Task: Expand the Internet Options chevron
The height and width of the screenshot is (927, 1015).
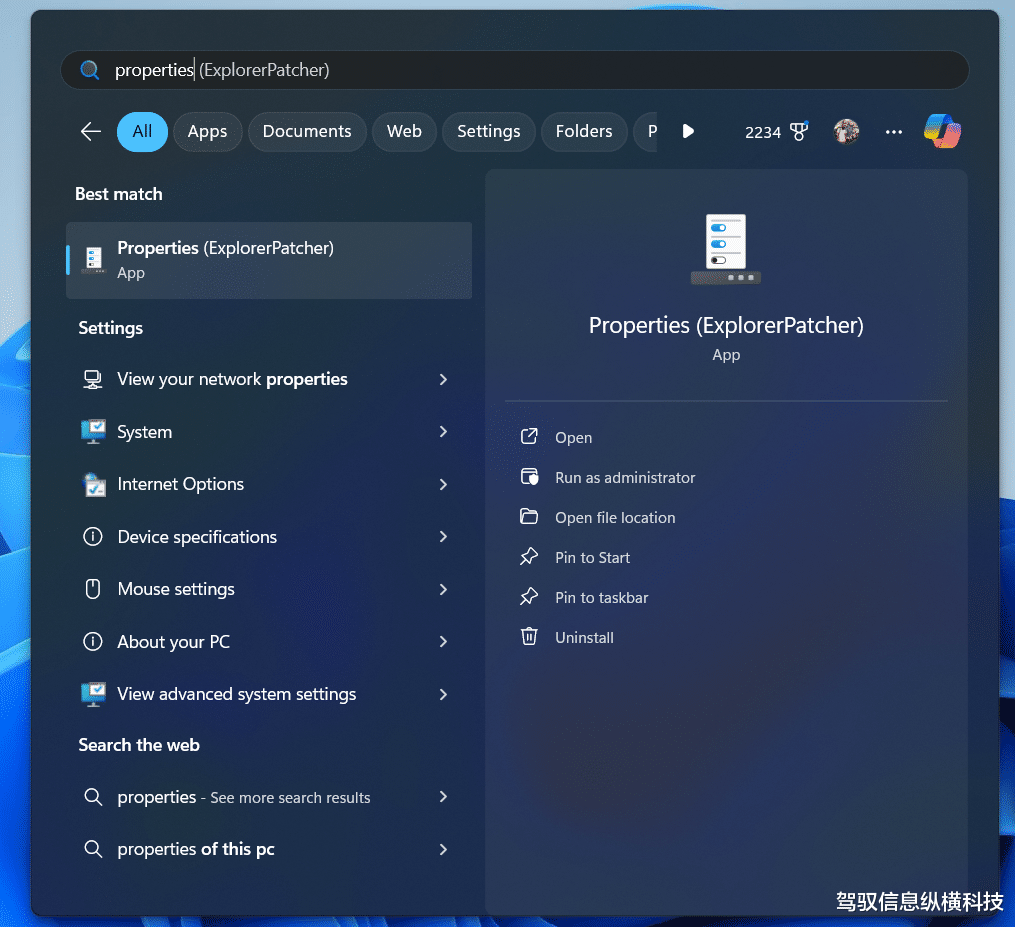Action: click(443, 484)
